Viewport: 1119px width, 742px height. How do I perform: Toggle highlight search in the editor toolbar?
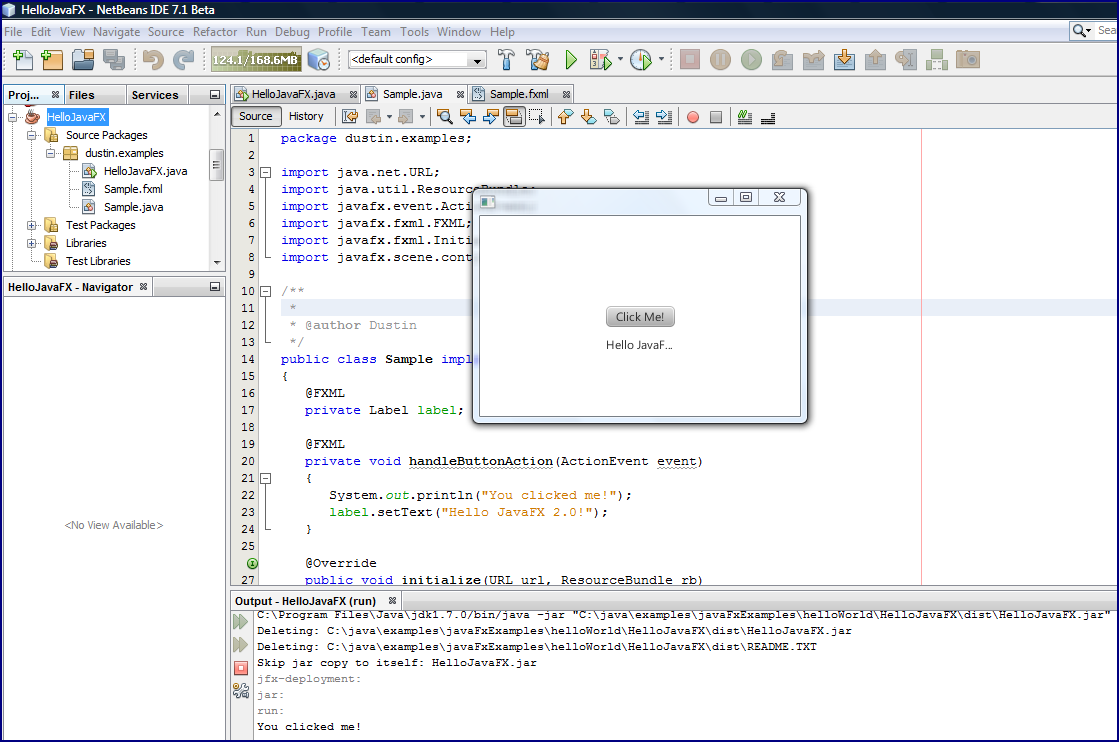pos(514,116)
